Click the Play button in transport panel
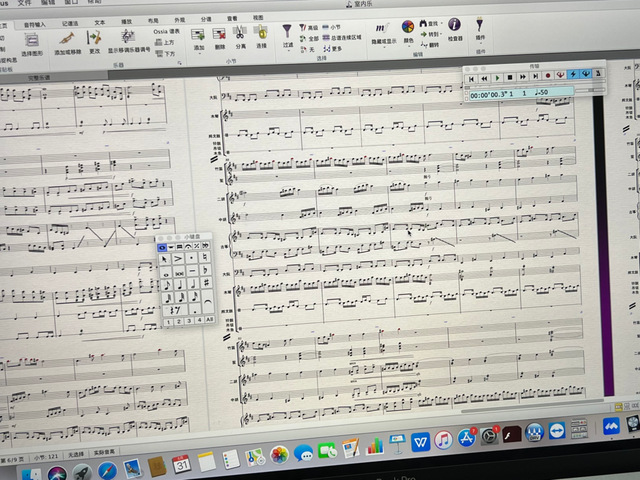The height and width of the screenshot is (480, 640). 498,76
